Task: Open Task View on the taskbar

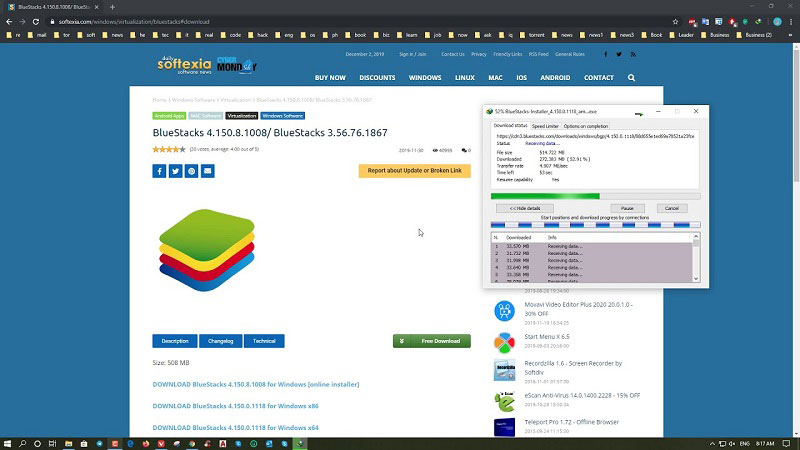Action: [x=52, y=444]
